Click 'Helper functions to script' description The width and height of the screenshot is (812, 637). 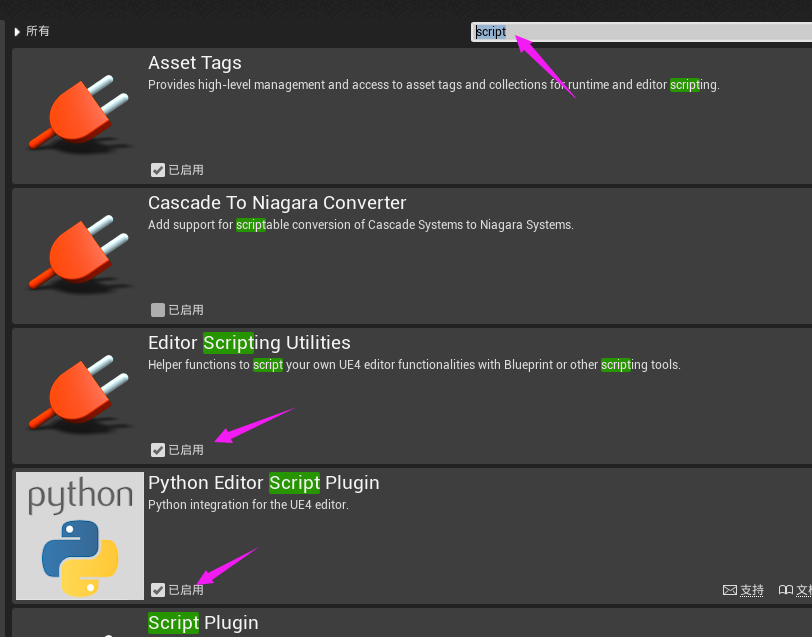point(414,365)
